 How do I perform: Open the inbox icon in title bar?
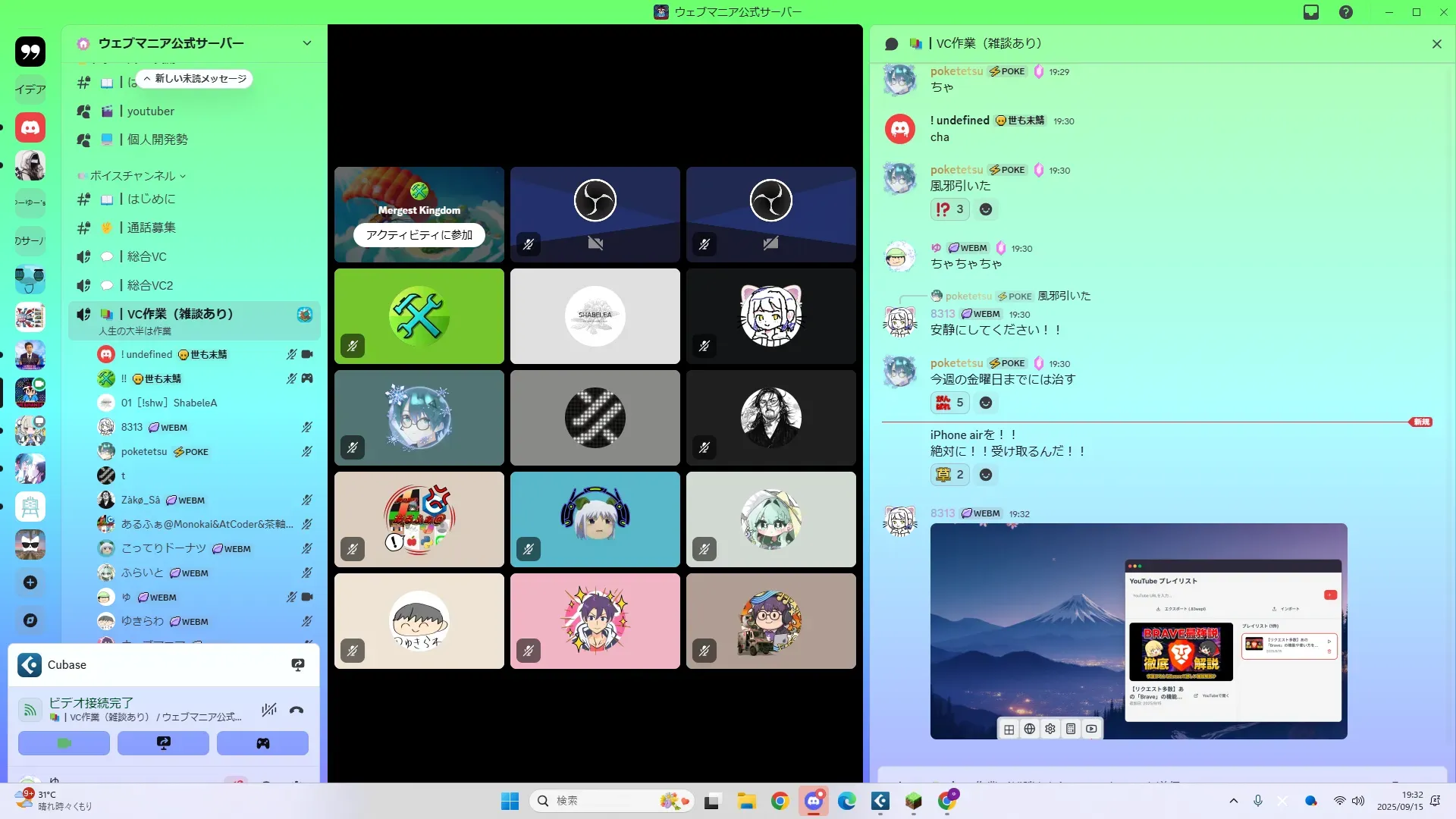[x=1311, y=12]
